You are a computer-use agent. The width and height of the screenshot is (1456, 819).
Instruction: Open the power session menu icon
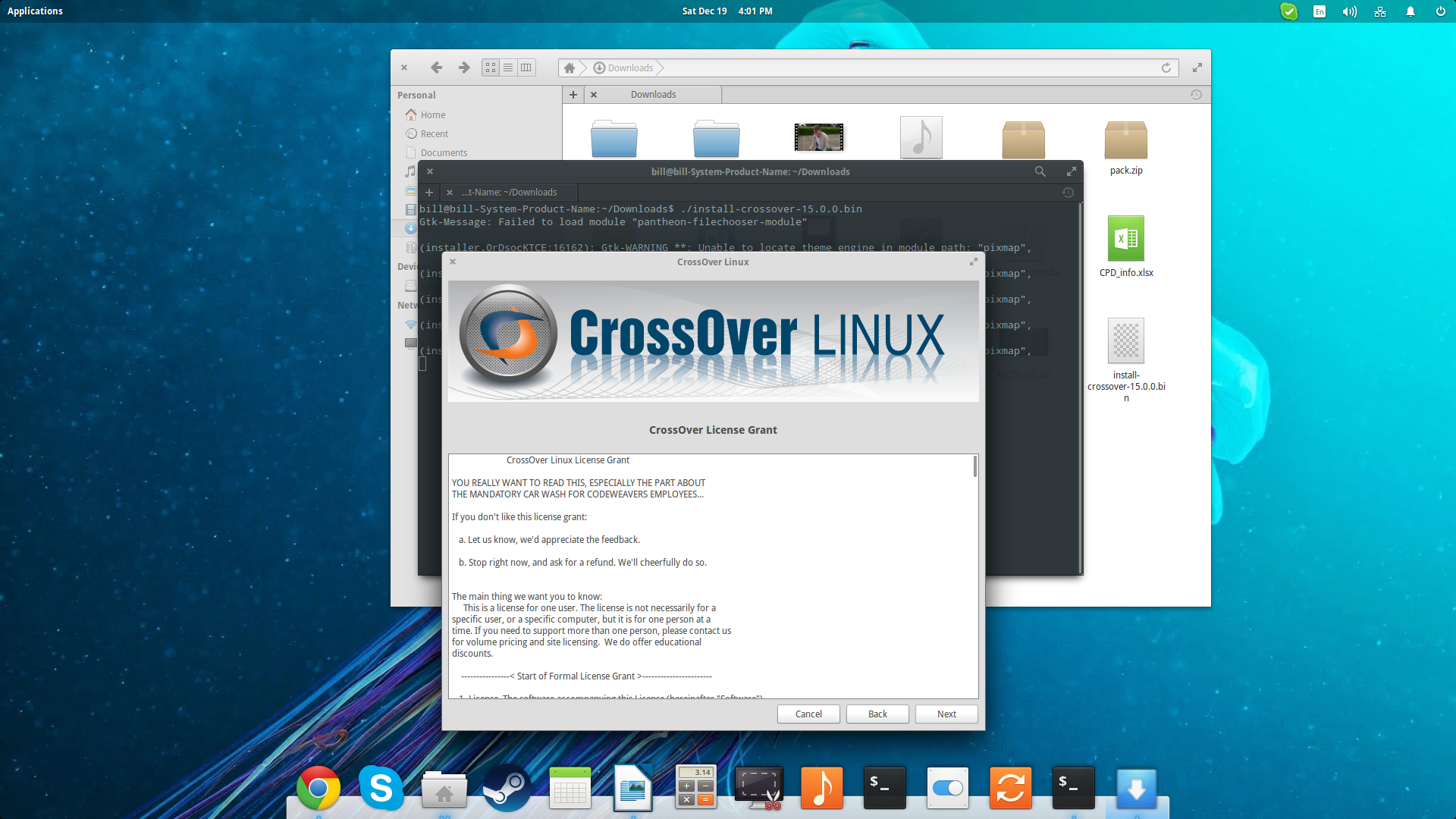(1440, 11)
